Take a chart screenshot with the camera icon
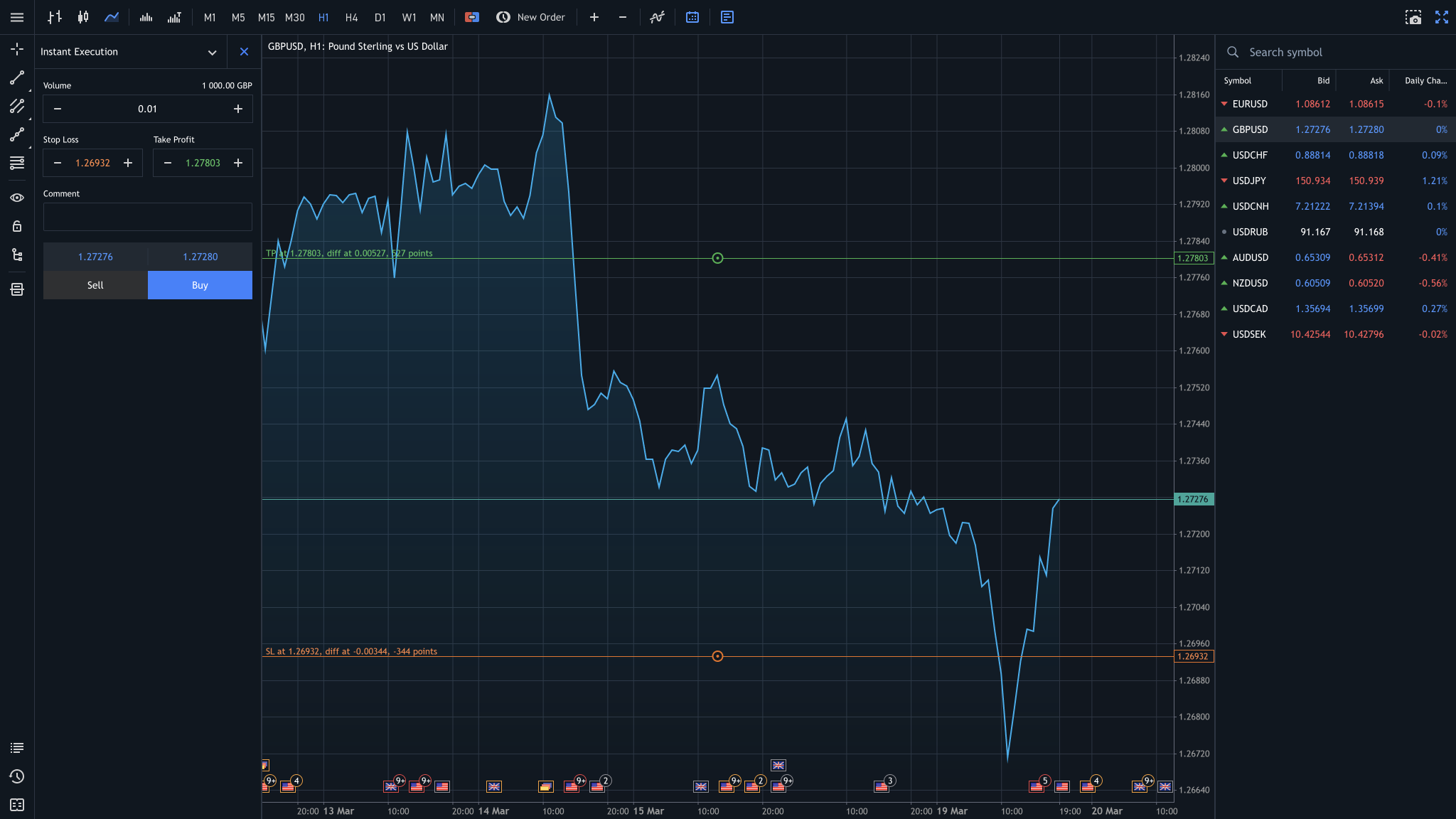This screenshot has width=1456, height=819. [x=1413, y=17]
